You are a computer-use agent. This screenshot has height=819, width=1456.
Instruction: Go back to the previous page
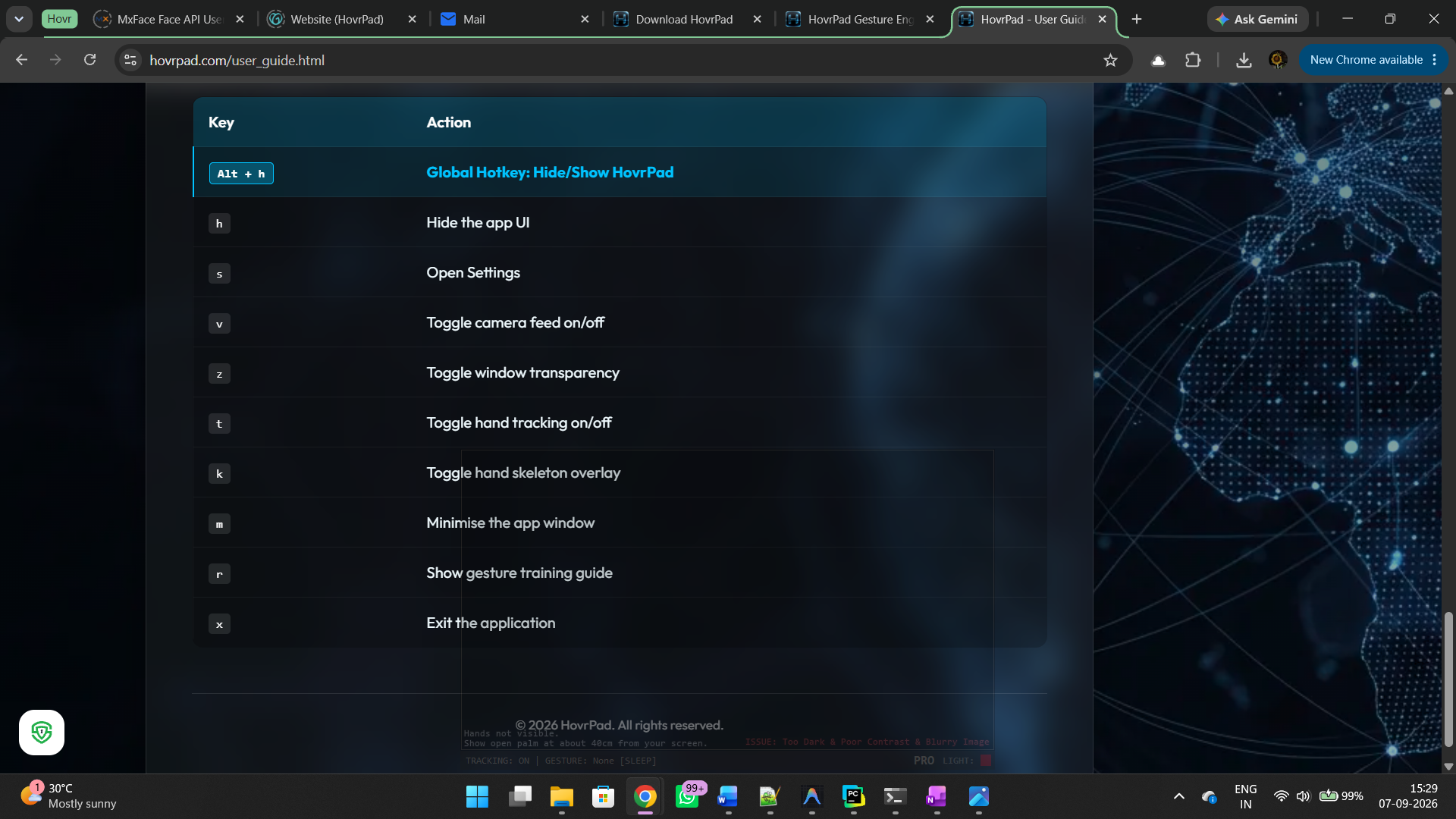(x=21, y=60)
